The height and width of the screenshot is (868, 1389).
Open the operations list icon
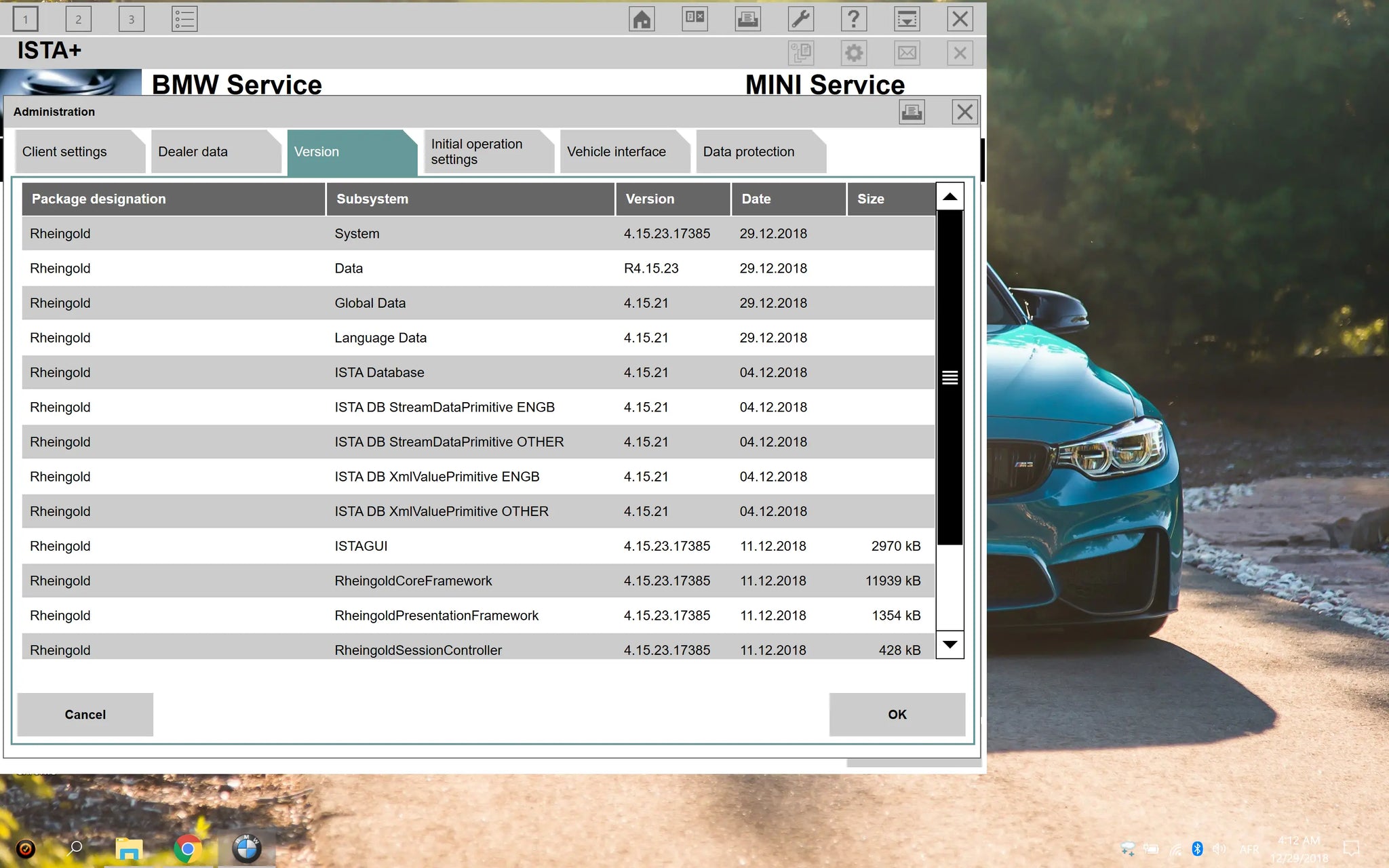coord(184,19)
